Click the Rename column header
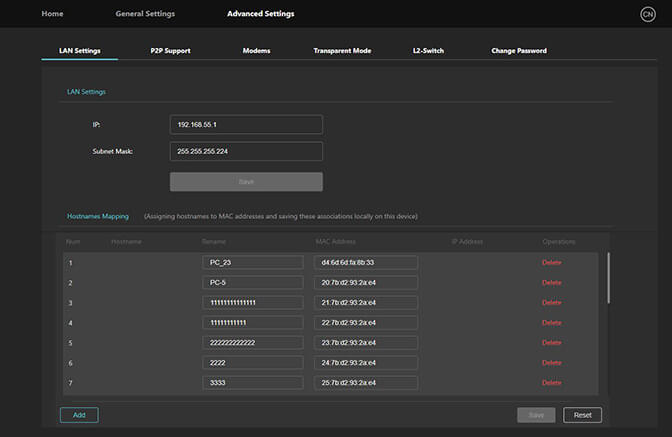 point(214,242)
